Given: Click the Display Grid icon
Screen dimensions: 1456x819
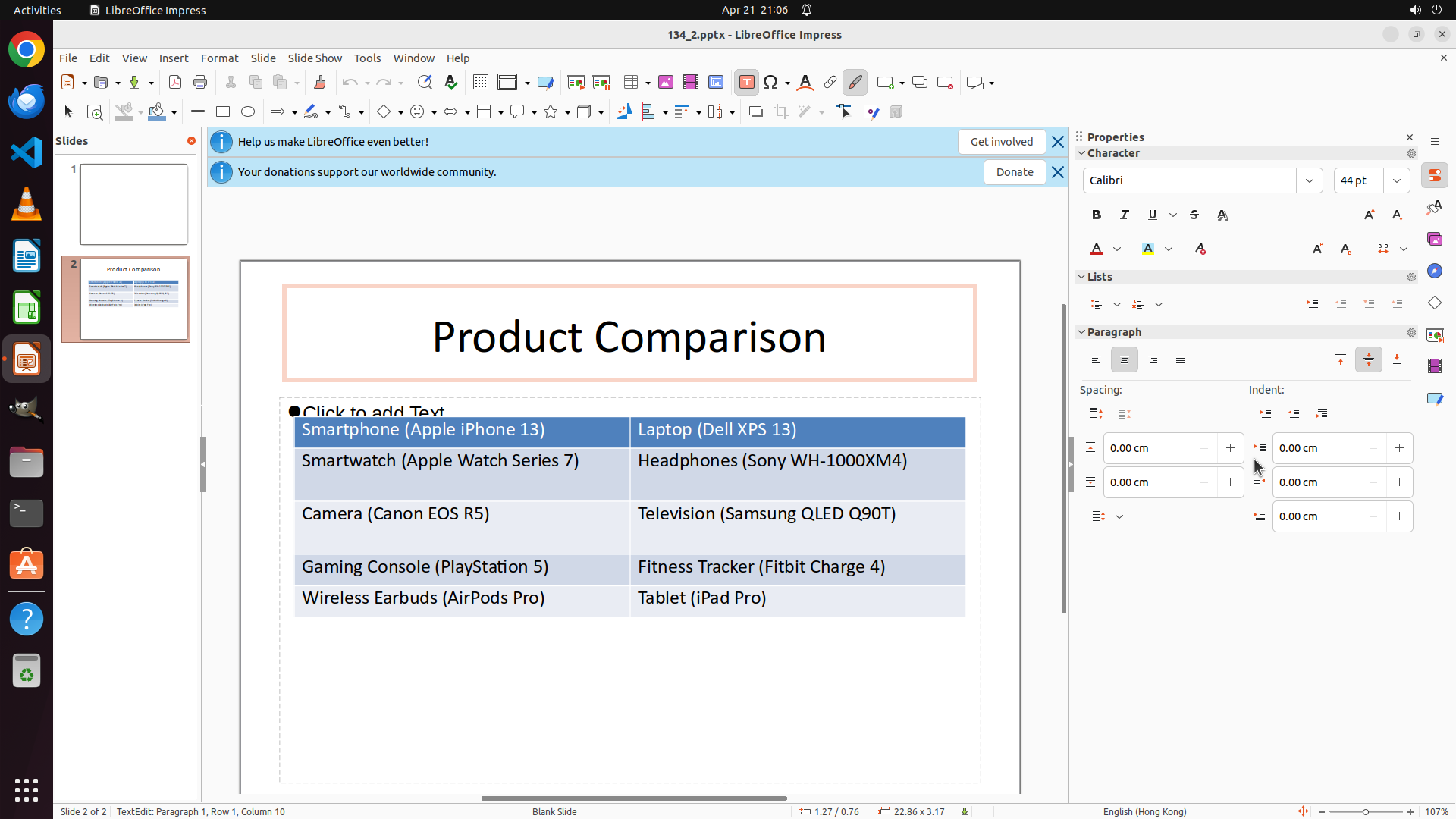Looking at the screenshot, I should pos(480,83).
